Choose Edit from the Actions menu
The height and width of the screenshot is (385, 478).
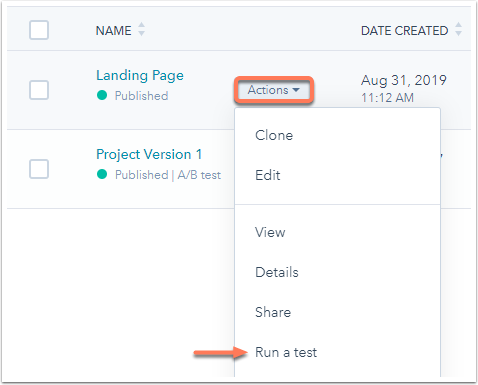(x=268, y=175)
